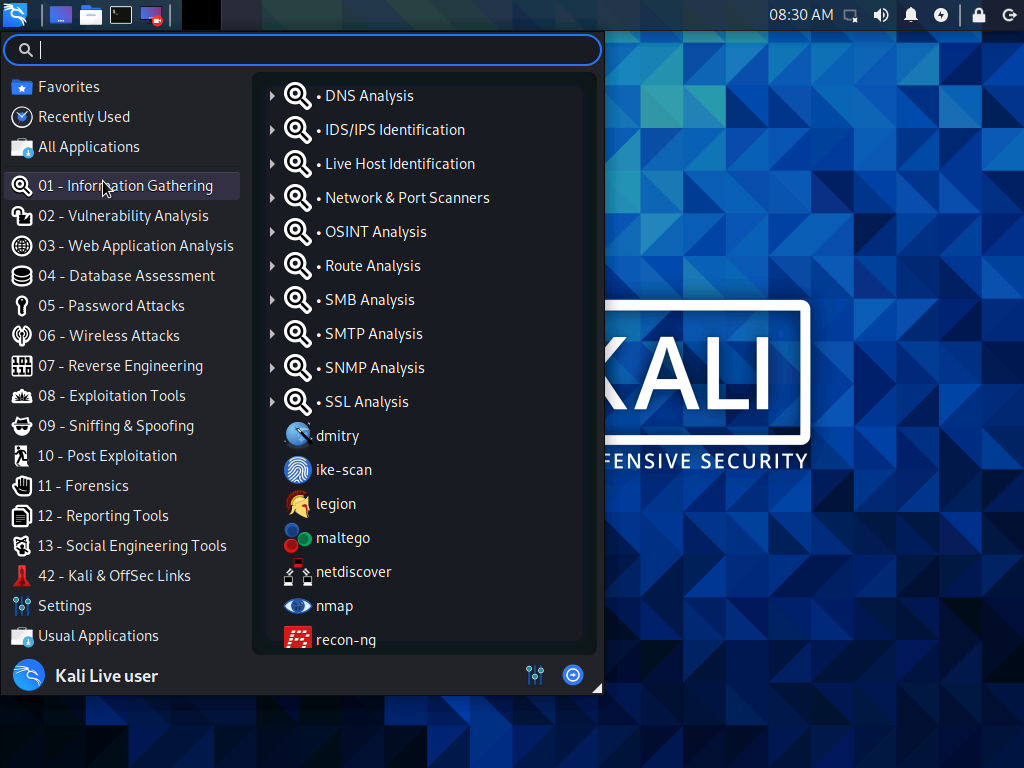Expand the SSL Analysis submenu arrow

pos(272,402)
